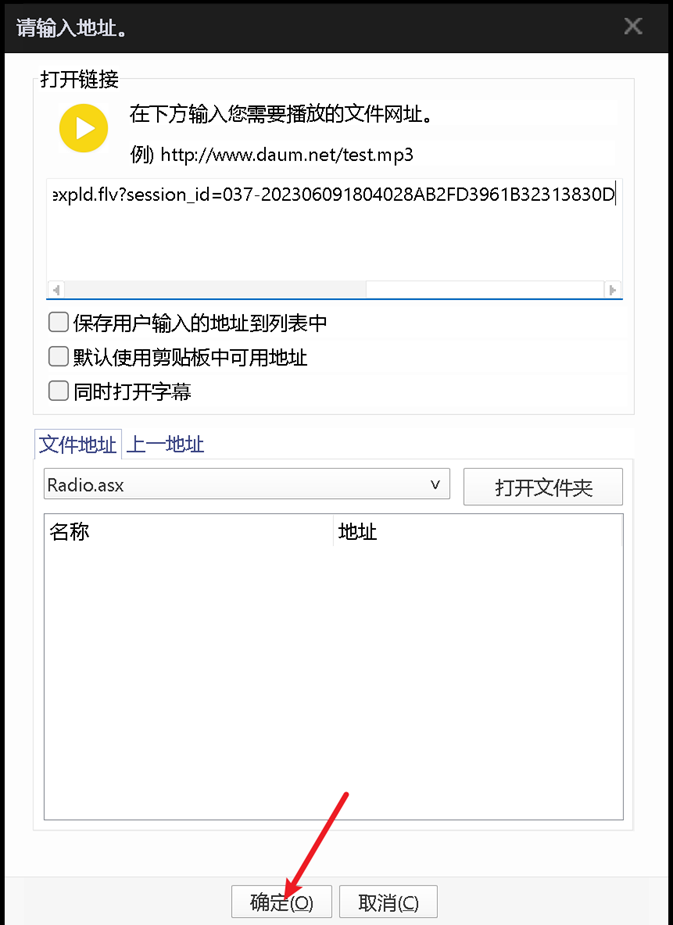
Task: Switch to the 上一地址 tab
Action: tap(165, 444)
